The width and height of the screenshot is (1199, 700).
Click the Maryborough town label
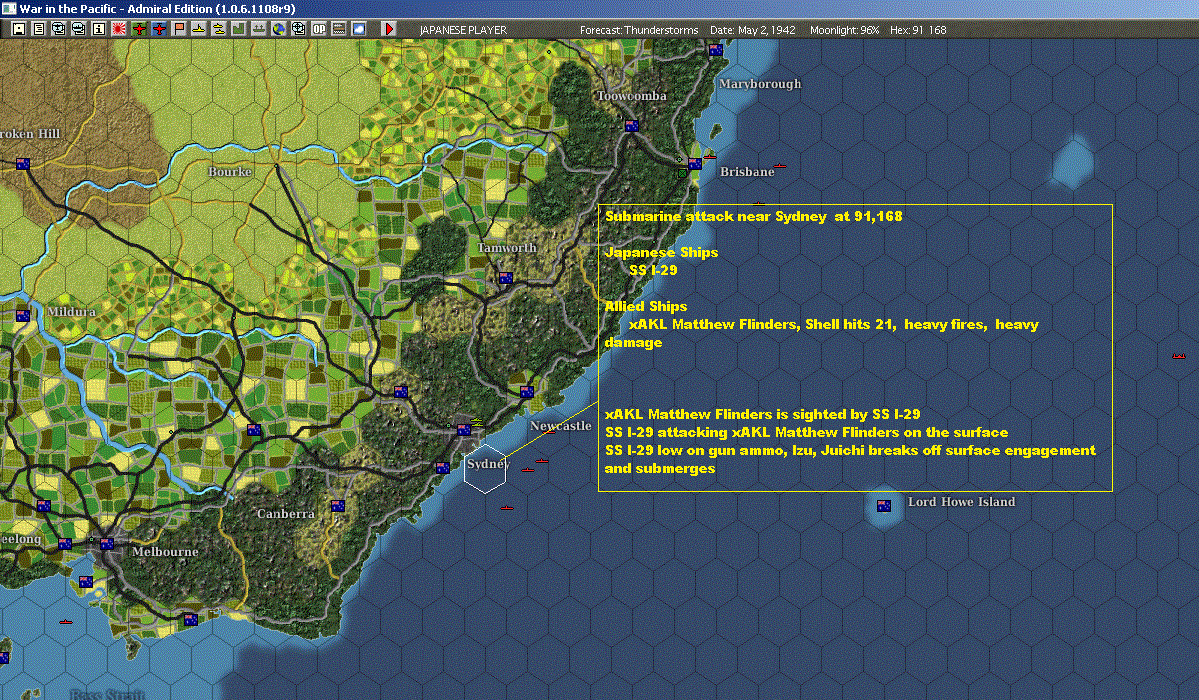point(760,83)
